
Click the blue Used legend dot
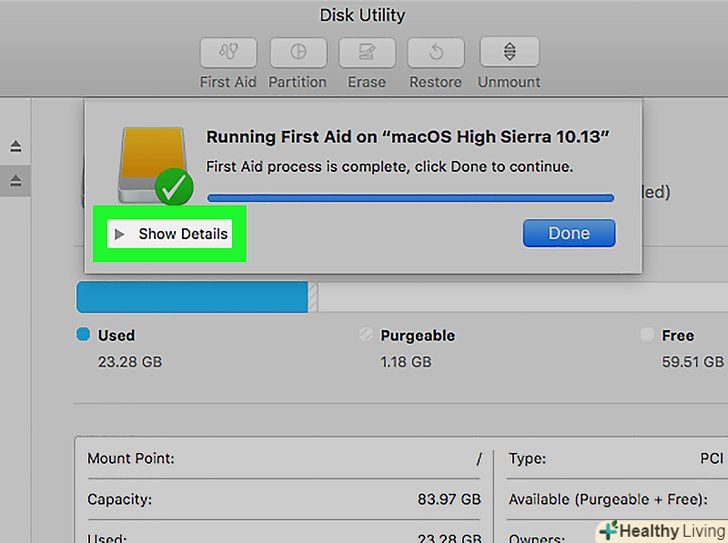click(x=84, y=335)
